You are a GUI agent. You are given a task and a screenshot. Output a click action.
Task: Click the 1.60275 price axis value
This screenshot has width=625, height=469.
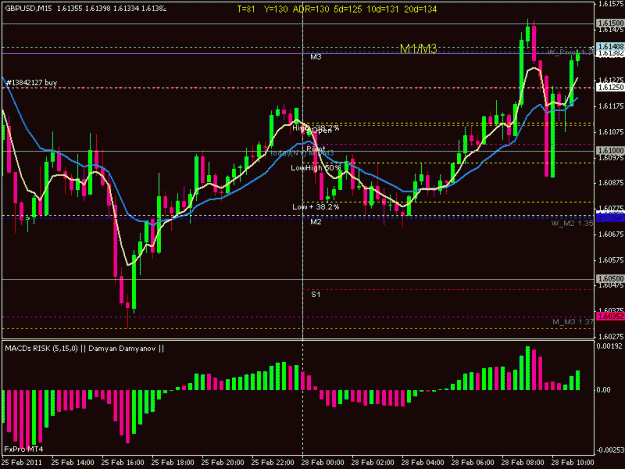click(x=611, y=337)
